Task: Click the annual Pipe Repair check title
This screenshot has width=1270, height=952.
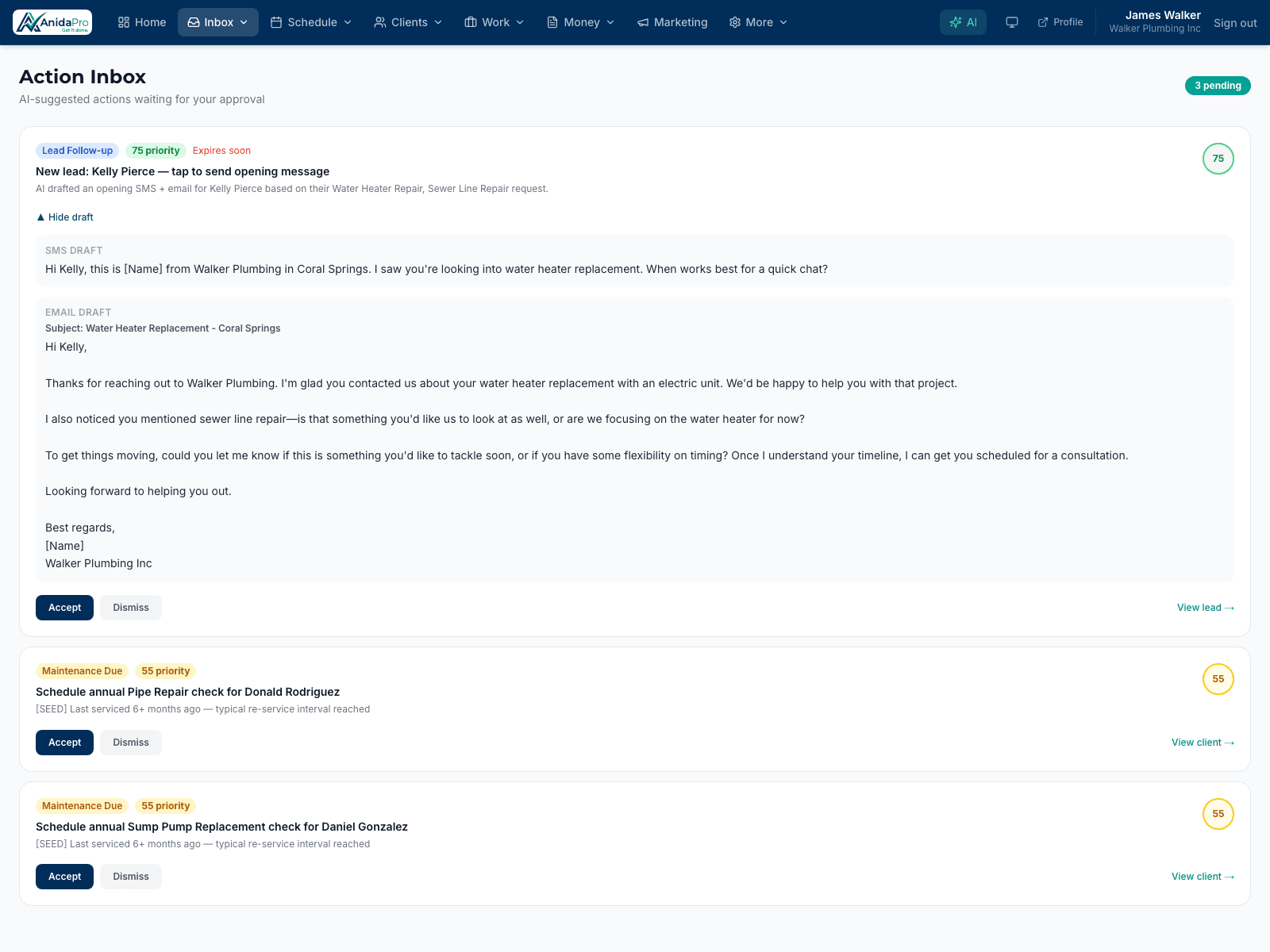Action: [187, 692]
